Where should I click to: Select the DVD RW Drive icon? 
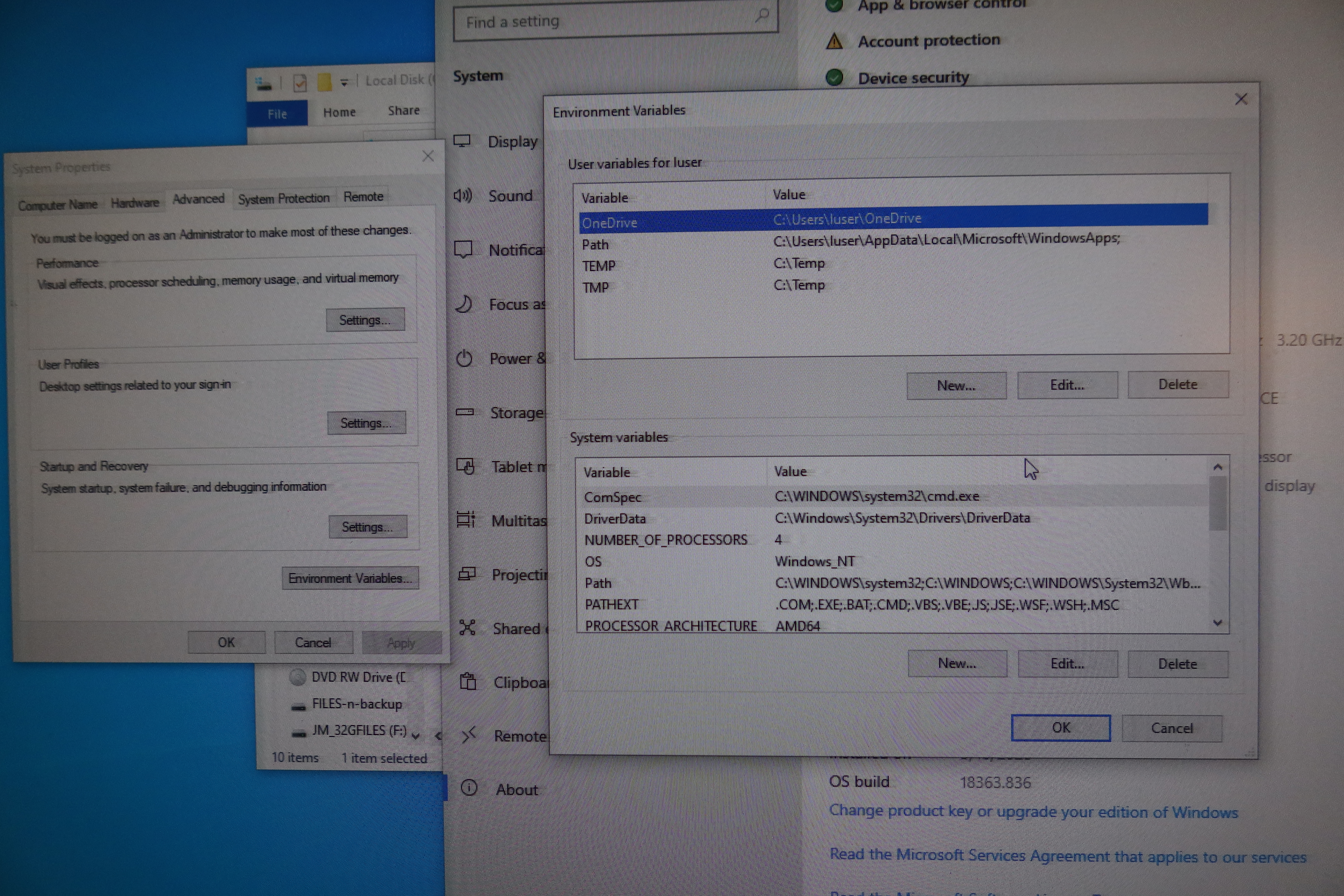298,678
